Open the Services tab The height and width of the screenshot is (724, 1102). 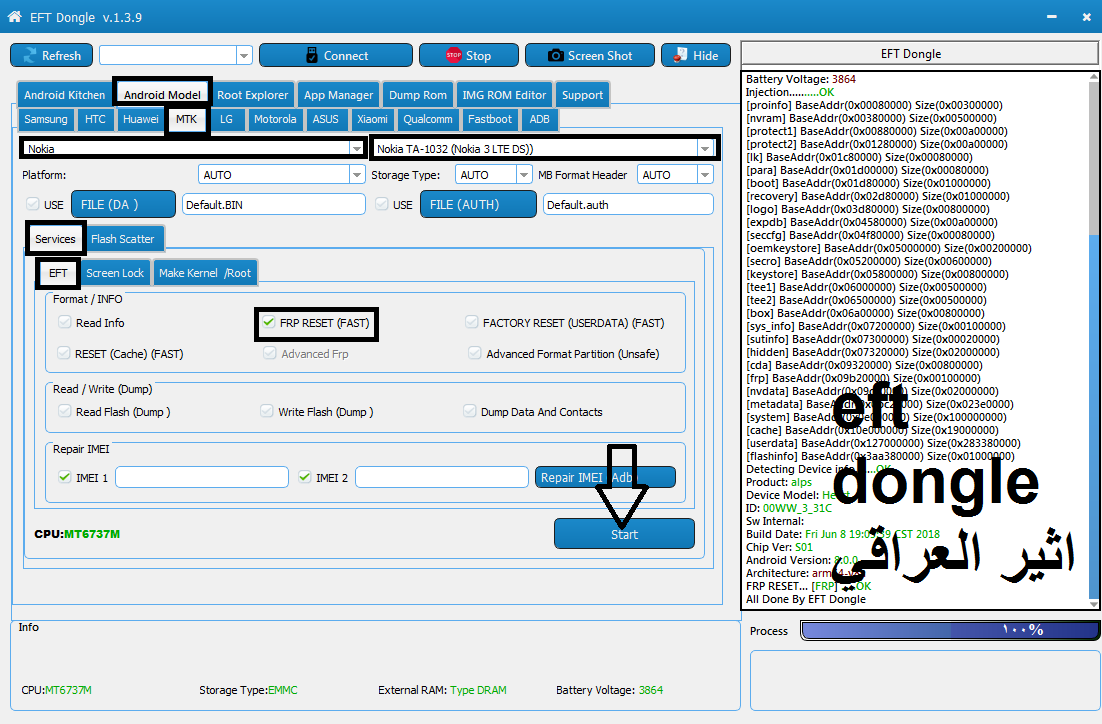pos(56,238)
